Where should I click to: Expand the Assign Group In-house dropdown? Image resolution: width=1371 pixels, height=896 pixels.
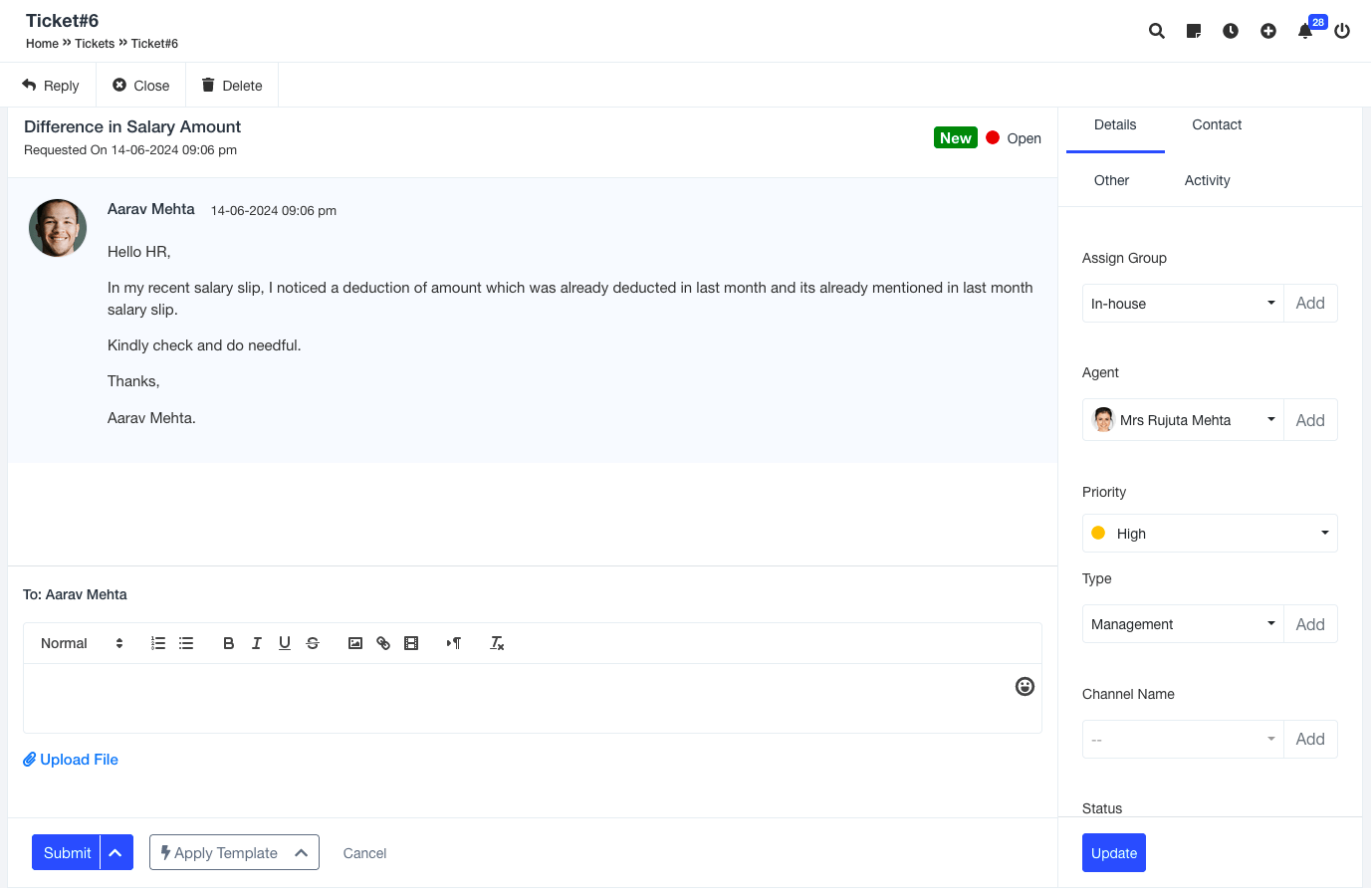click(x=1182, y=304)
